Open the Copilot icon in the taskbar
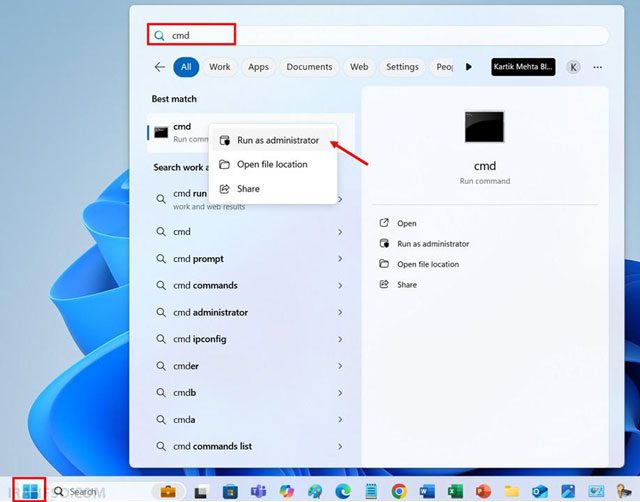 287,492
